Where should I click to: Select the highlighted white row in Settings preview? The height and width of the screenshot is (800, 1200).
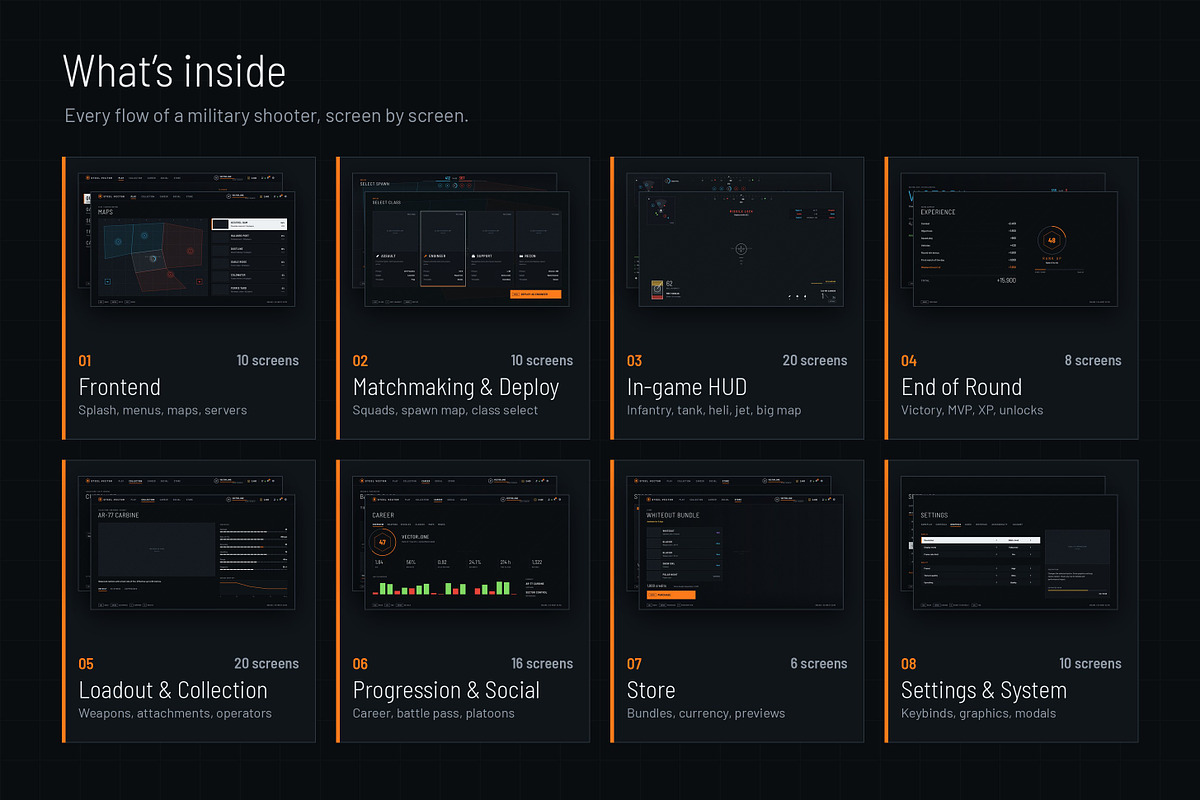click(x=980, y=540)
